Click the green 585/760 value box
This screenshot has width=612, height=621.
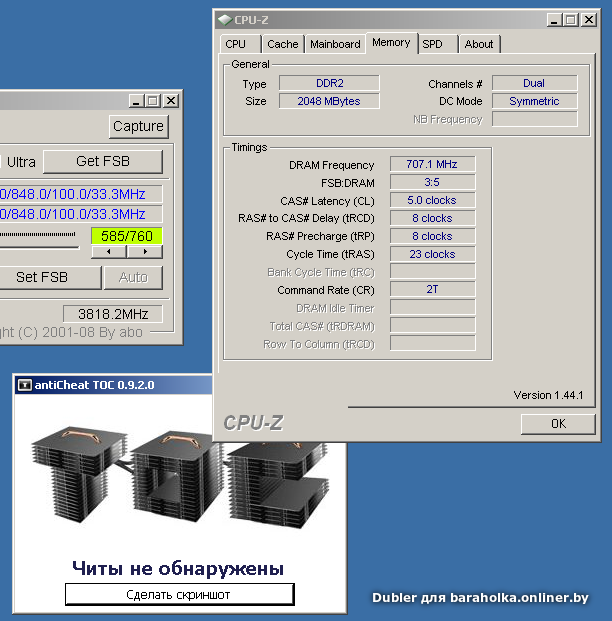[x=127, y=236]
